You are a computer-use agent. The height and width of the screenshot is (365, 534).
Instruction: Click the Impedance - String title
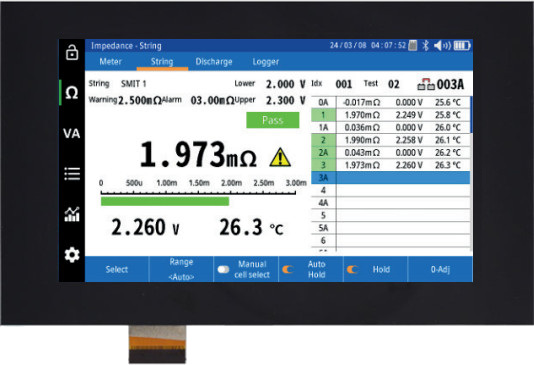(126, 46)
